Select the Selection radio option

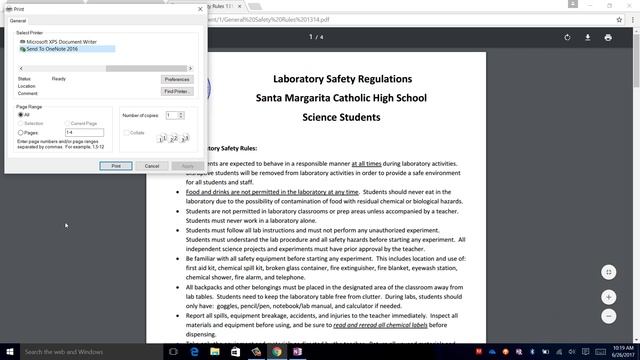pos(21,123)
